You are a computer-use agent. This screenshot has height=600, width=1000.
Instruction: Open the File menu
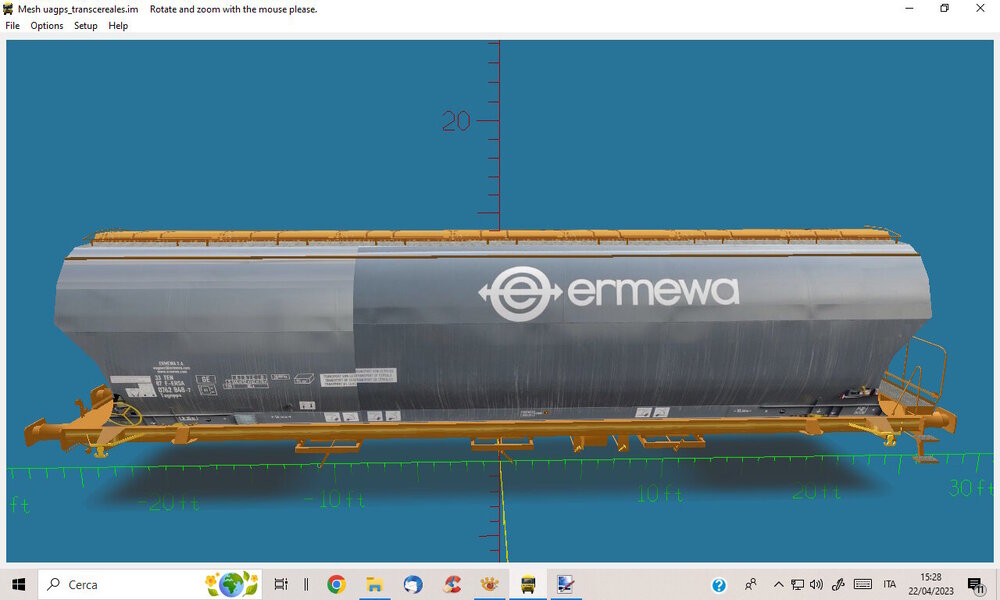click(x=12, y=26)
